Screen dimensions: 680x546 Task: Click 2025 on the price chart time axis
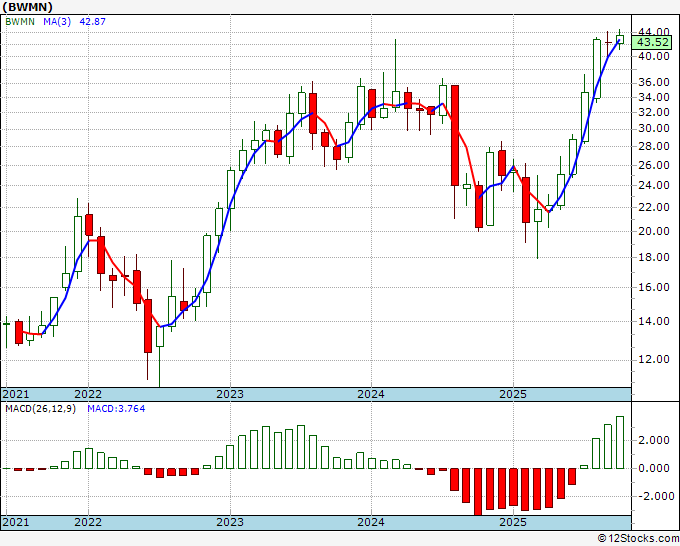513,394
